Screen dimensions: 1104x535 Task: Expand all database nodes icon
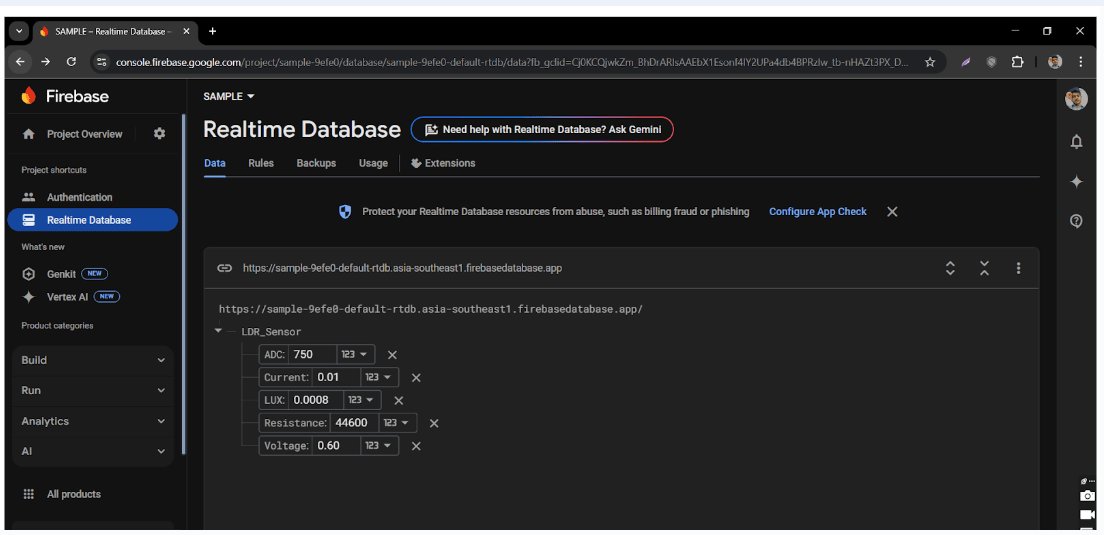click(x=950, y=268)
